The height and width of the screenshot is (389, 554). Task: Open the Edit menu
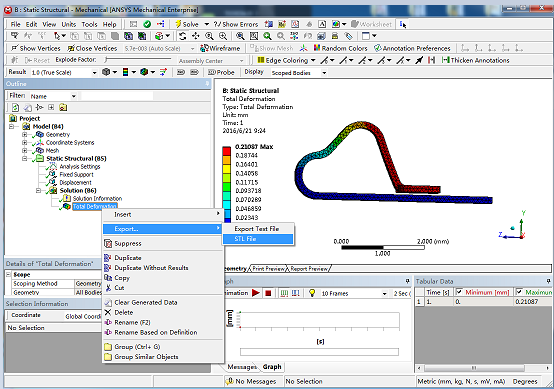click(x=31, y=24)
